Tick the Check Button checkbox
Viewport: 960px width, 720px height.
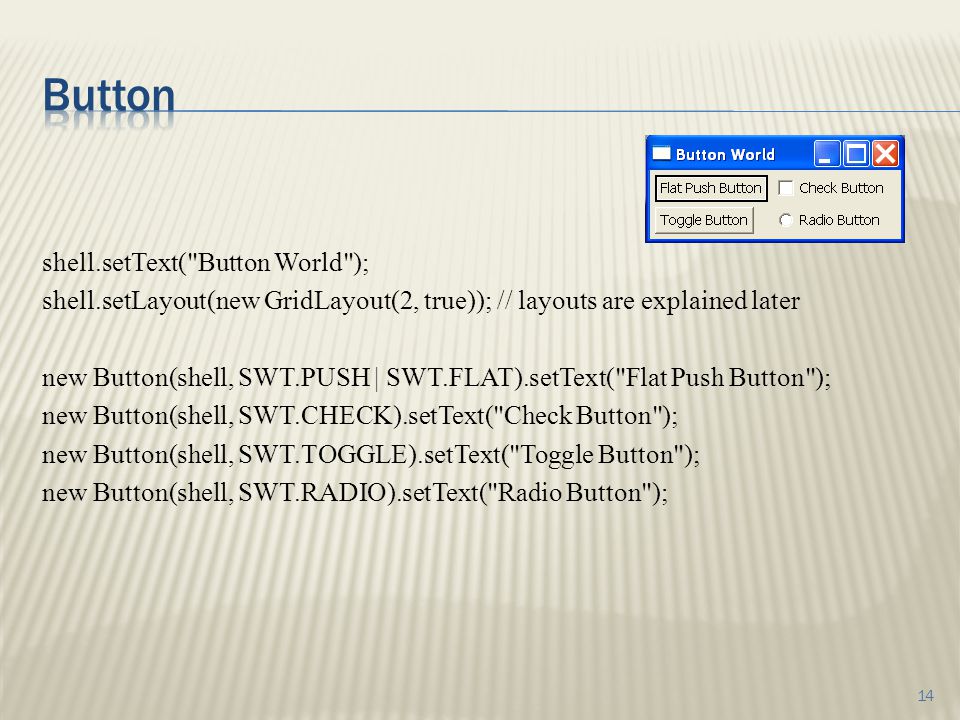click(786, 188)
